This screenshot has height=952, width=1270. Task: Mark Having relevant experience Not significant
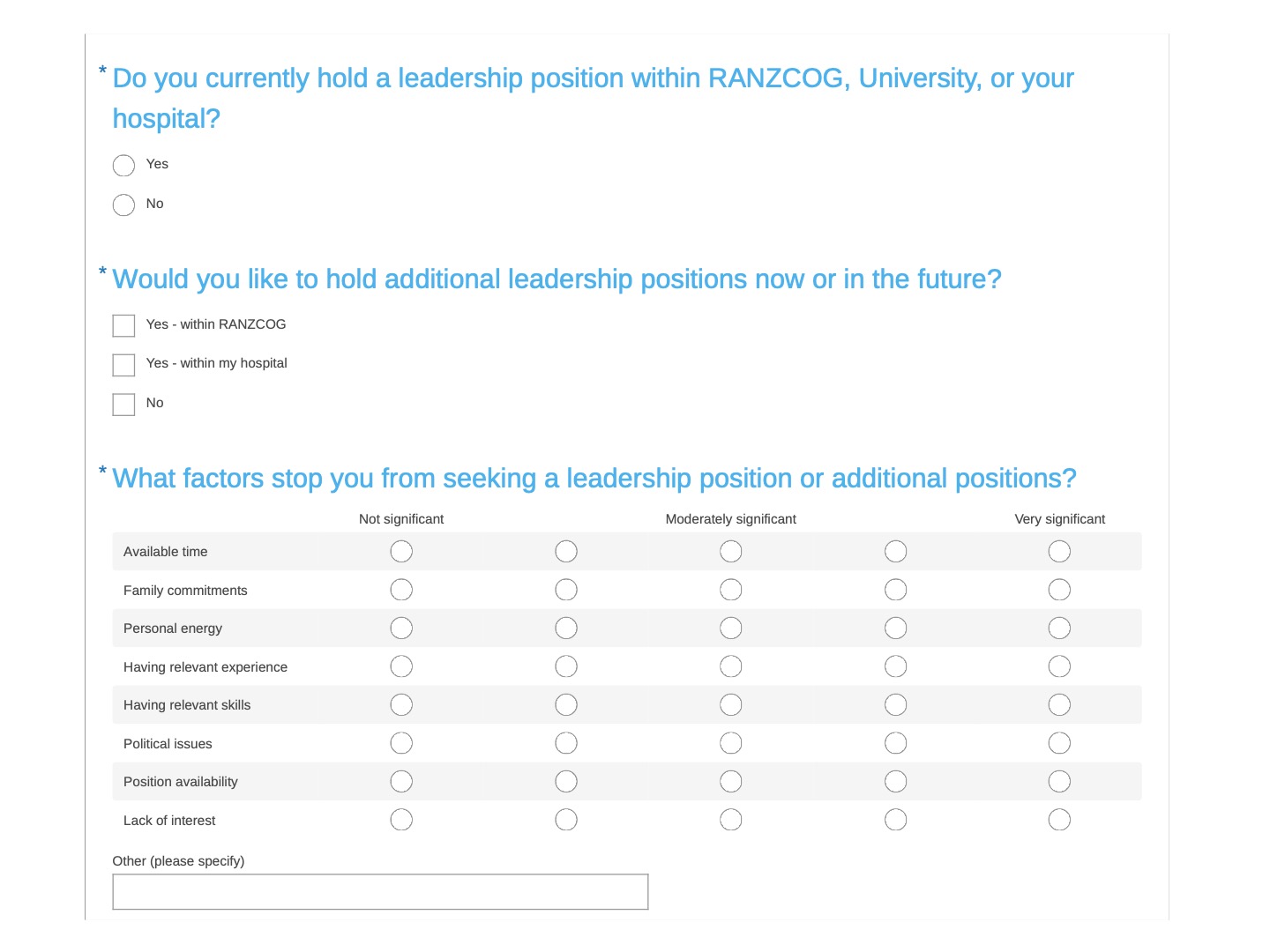(401, 666)
